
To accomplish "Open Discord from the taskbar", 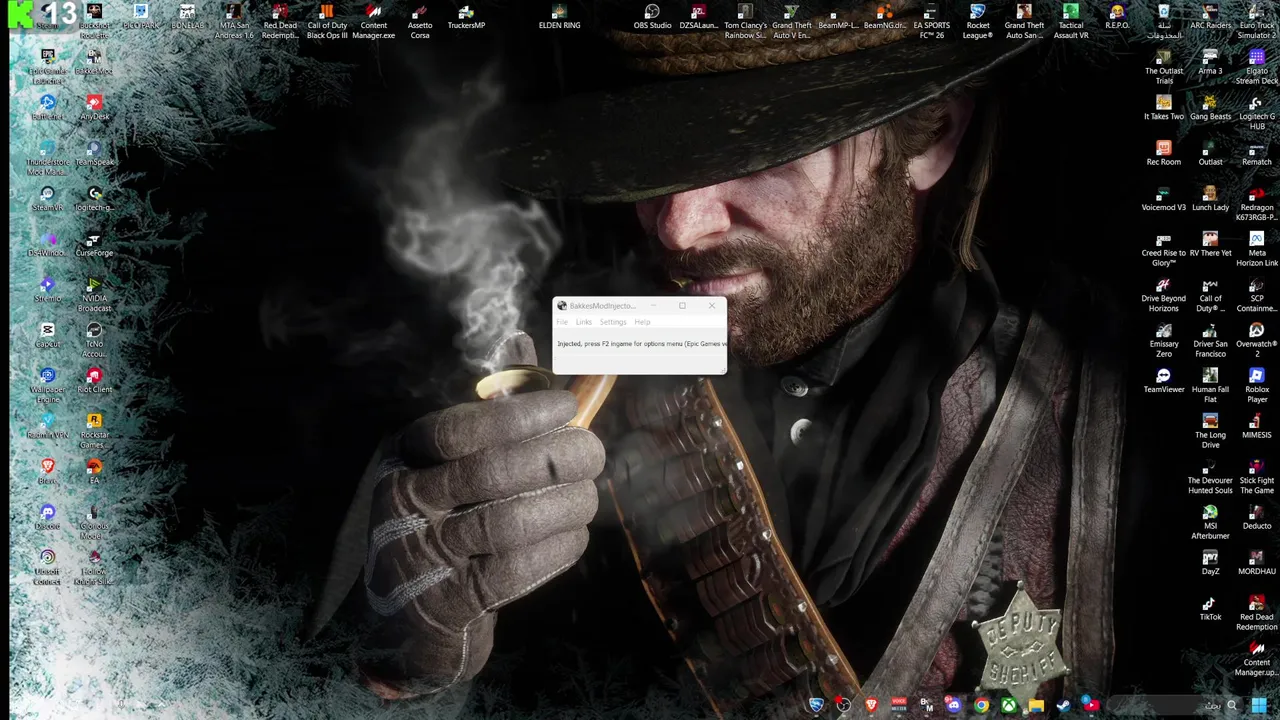I will (954, 706).
